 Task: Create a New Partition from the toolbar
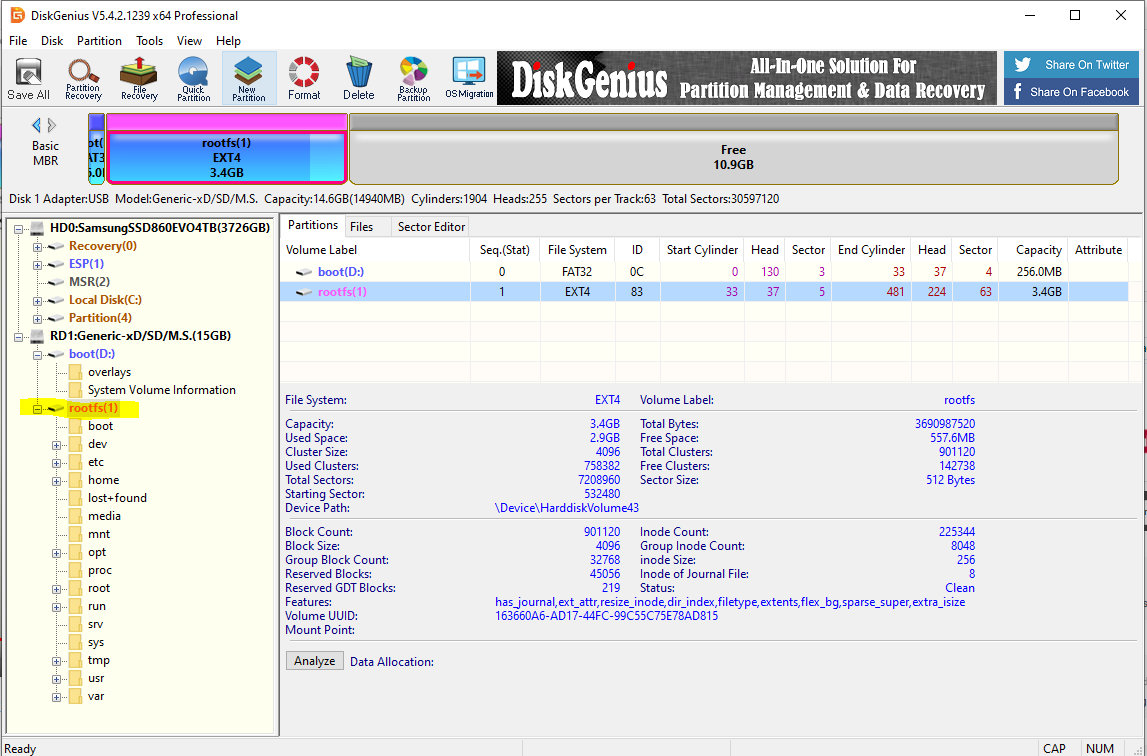(249, 78)
